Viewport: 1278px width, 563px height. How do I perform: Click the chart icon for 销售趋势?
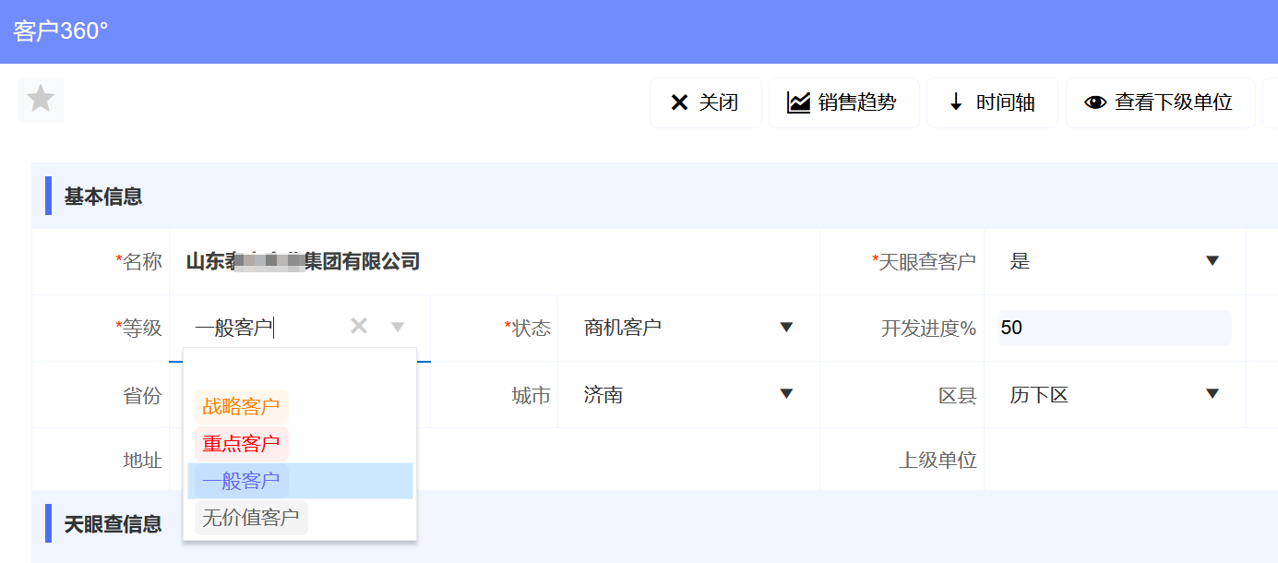pyautogui.click(x=798, y=103)
